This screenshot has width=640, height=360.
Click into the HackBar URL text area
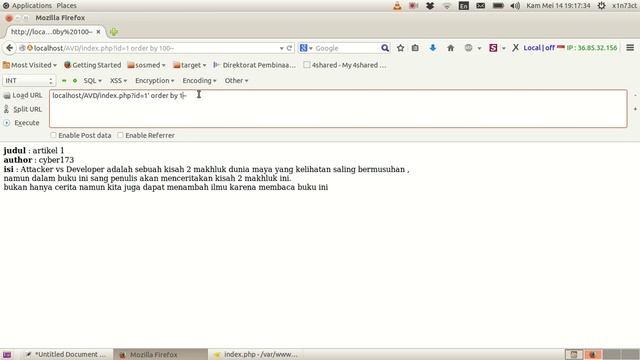click(338, 109)
